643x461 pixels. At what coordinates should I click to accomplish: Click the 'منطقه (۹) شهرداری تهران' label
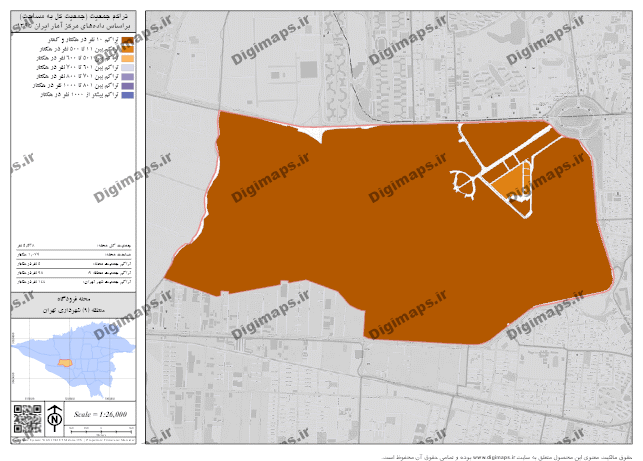click(x=73, y=310)
